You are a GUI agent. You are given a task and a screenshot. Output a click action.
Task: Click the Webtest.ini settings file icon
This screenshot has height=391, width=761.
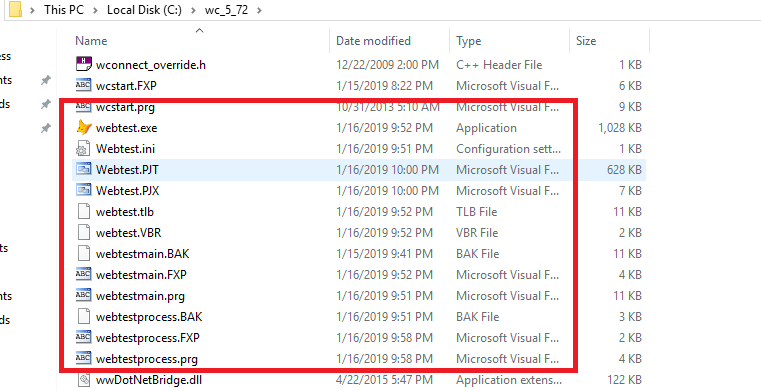coord(83,148)
